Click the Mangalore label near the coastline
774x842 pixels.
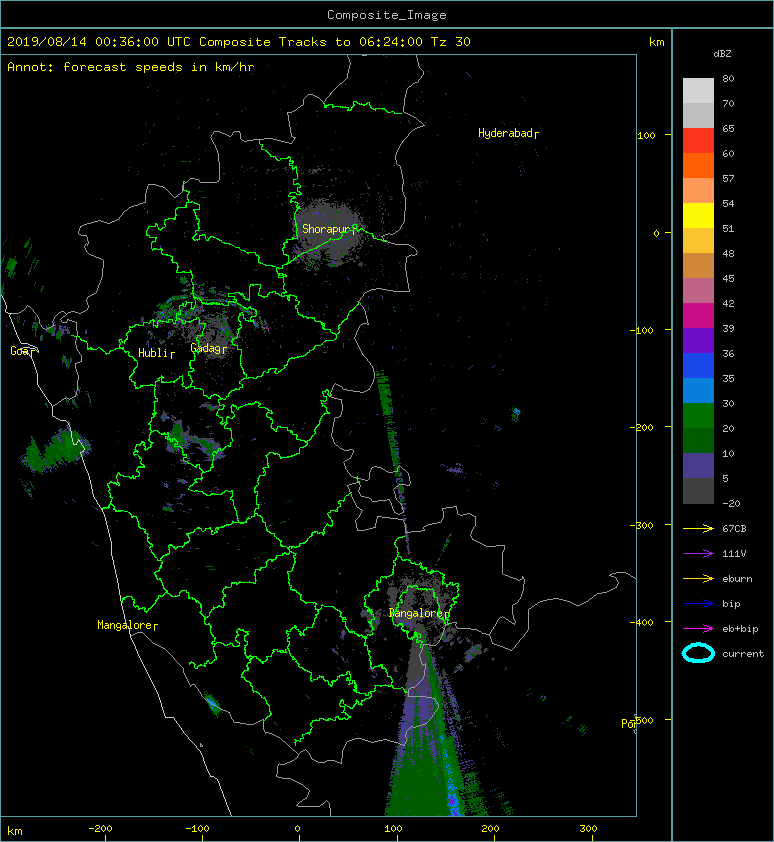[127, 625]
